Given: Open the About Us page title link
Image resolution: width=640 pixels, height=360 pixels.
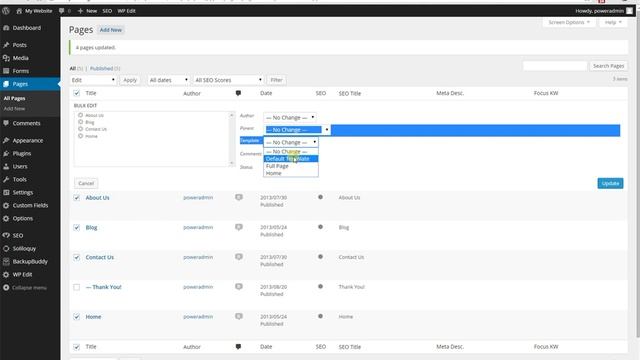Looking at the screenshot, I should pyautogui.click(x=97, y=198).
